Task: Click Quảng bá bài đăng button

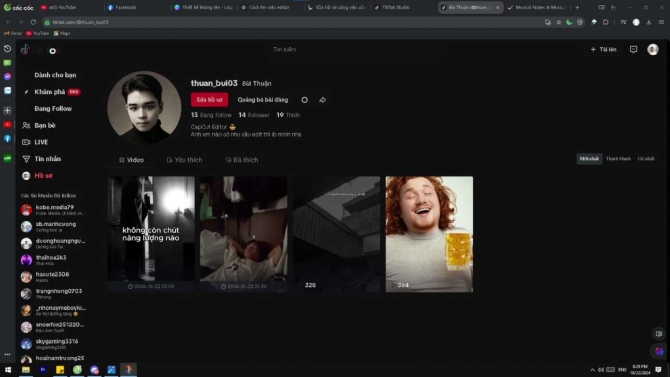Action: pos(263,100)
